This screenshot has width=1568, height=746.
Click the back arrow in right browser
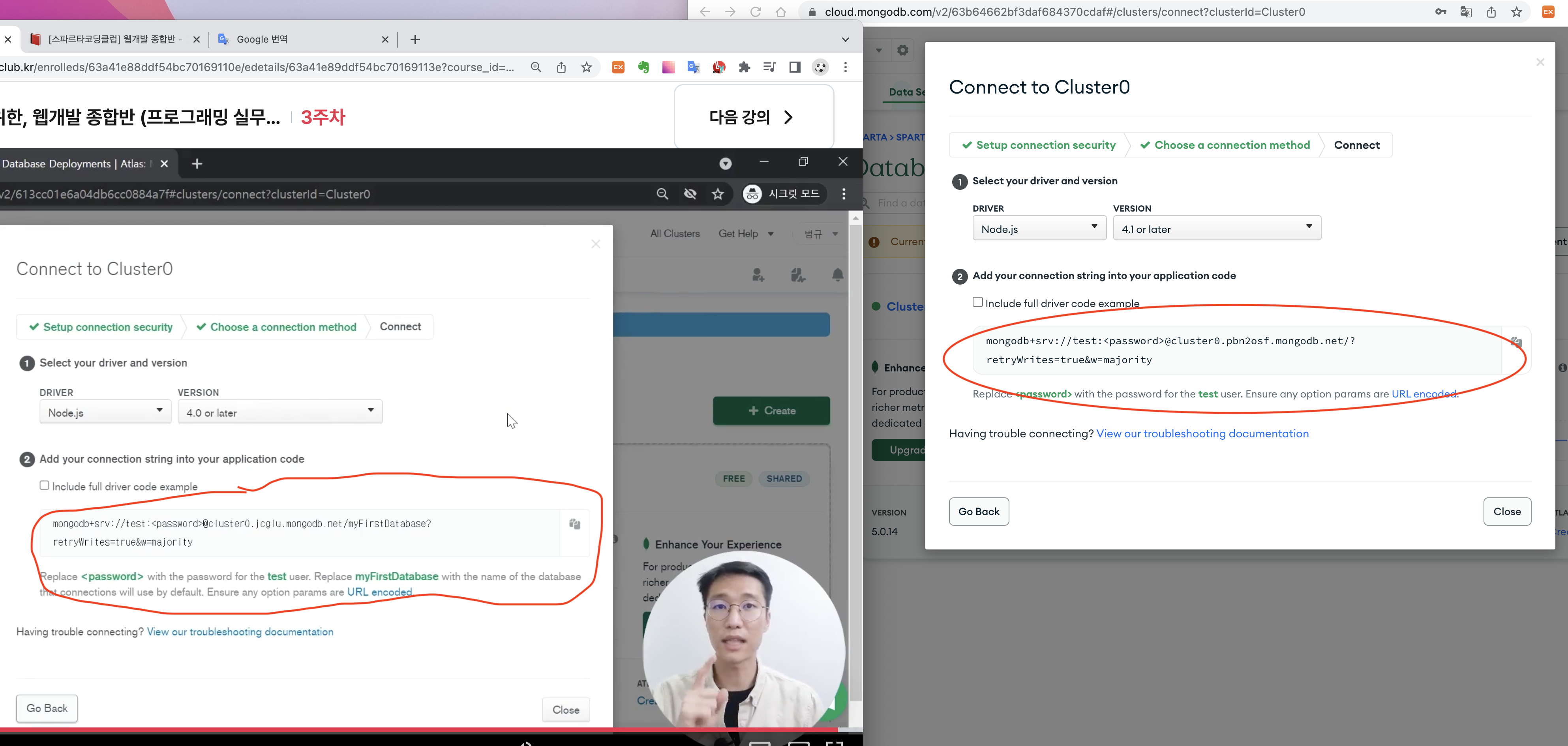click(705, 11)
